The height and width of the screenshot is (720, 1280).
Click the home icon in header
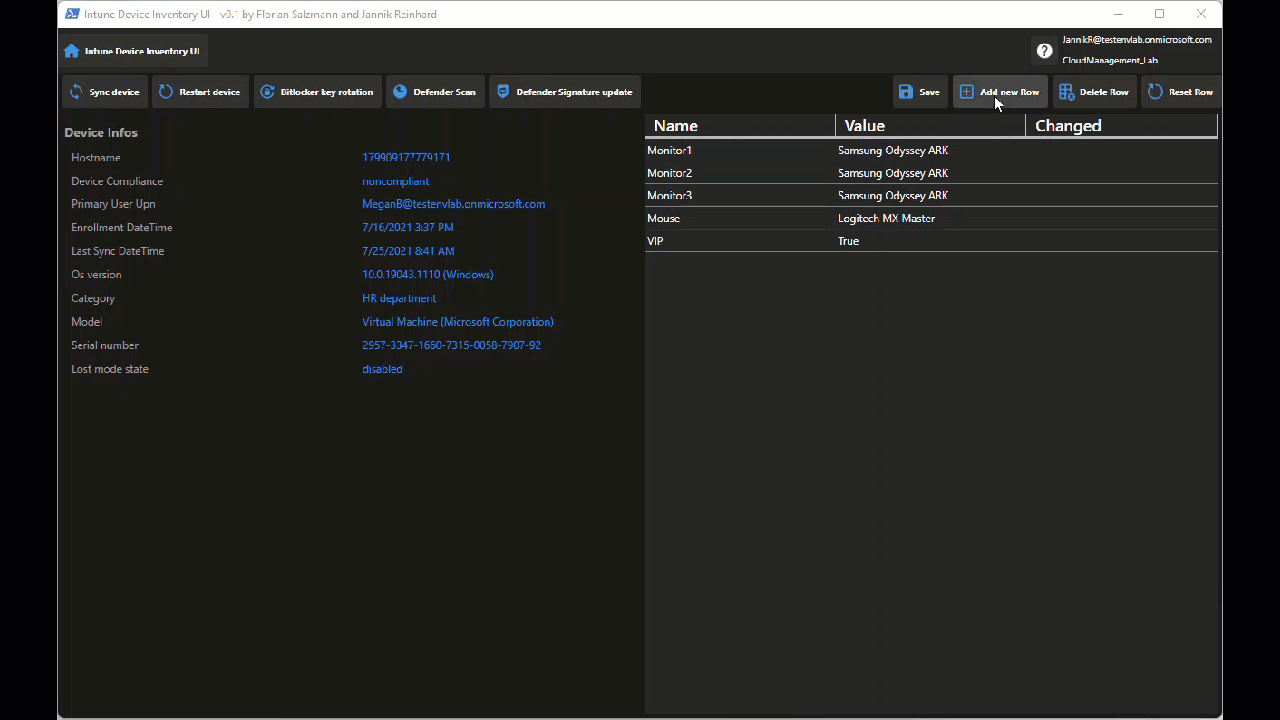click(x=71, y=51)
